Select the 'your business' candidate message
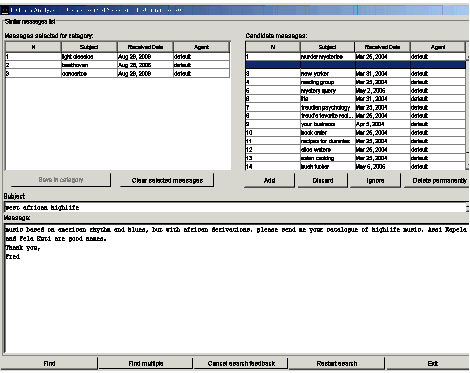This screenshot has width=470, height=373. click(355, 124)
